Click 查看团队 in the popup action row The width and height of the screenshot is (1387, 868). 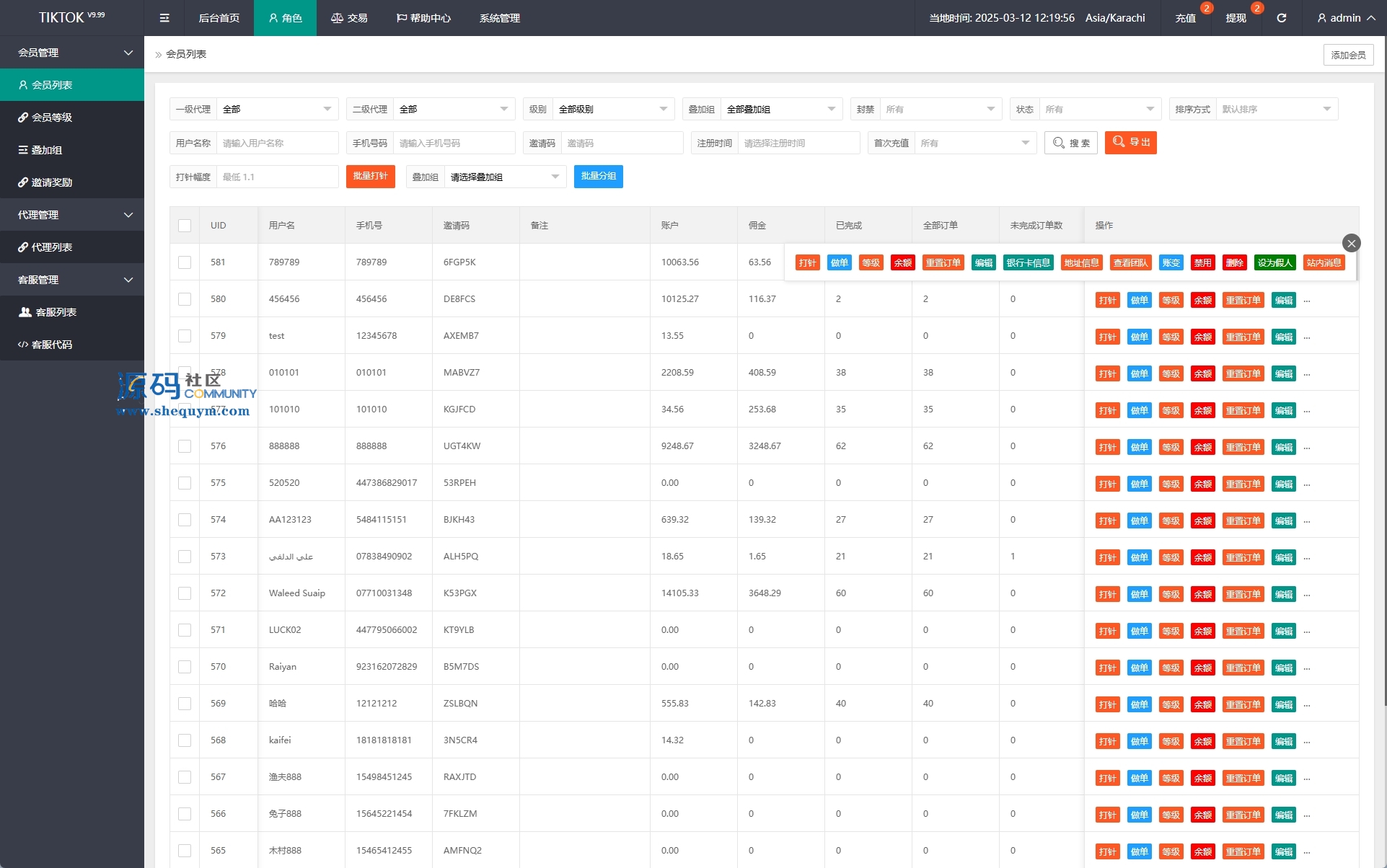click(x=1130, y=262)
